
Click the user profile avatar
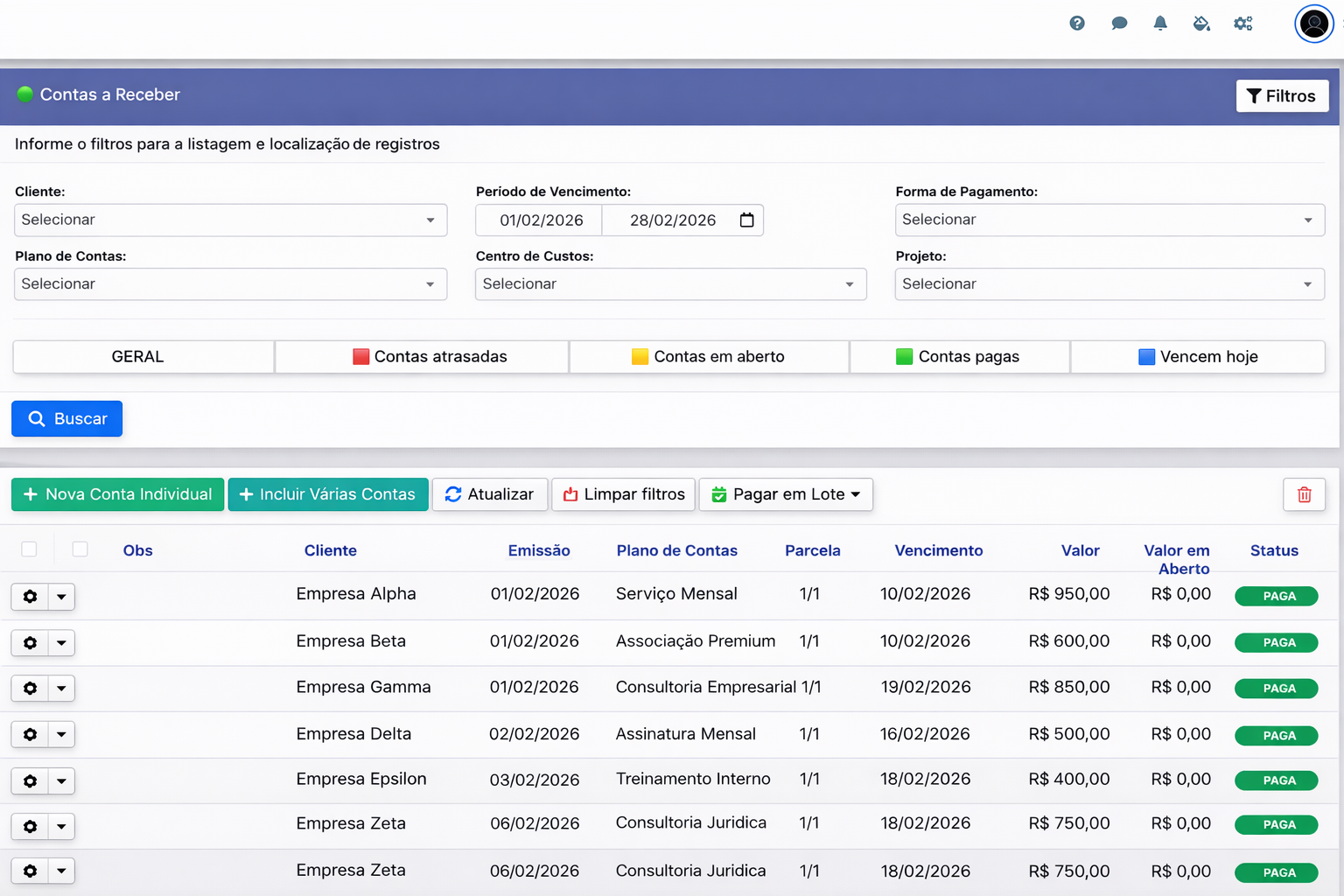click(1313, 24)
